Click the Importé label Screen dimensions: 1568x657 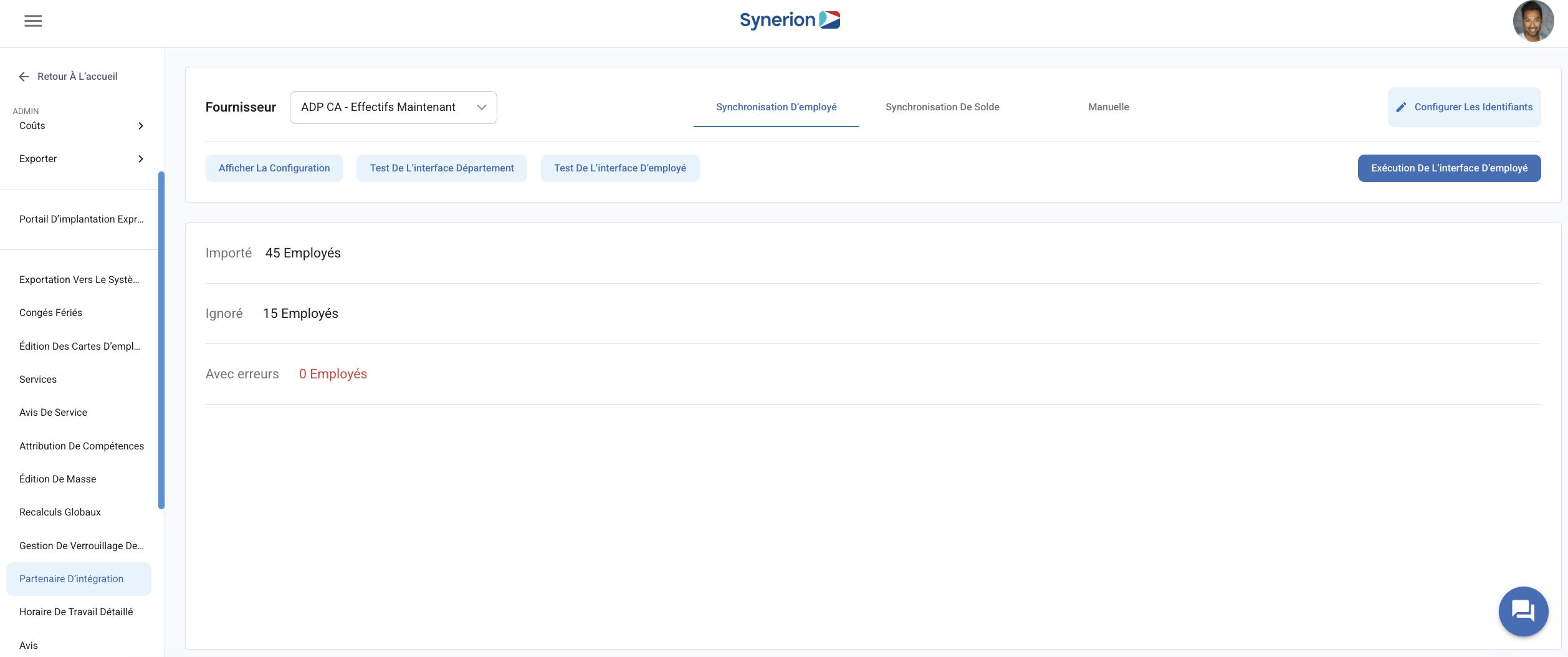tap(229, 253)
